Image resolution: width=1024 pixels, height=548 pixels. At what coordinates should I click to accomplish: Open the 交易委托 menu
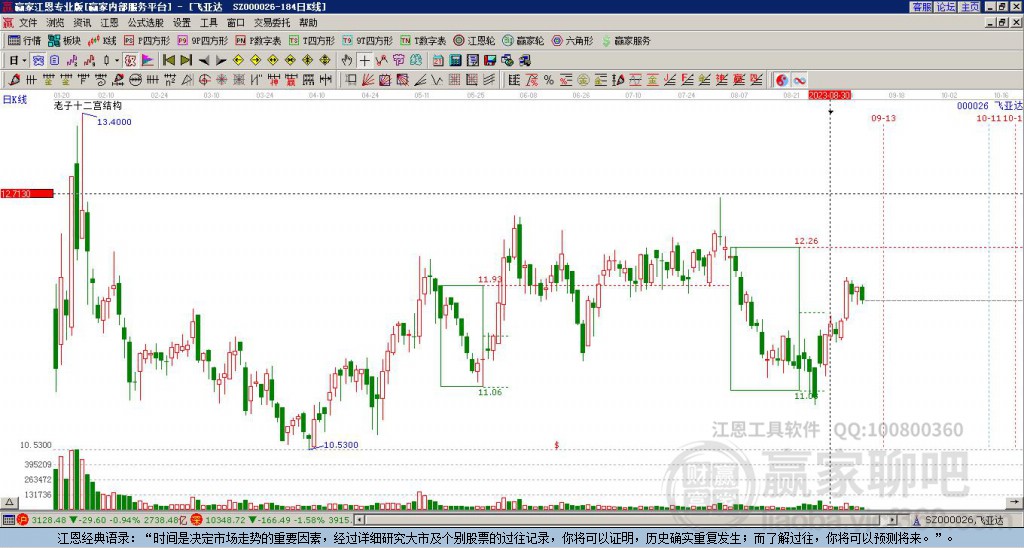click(x=272, y=23)
